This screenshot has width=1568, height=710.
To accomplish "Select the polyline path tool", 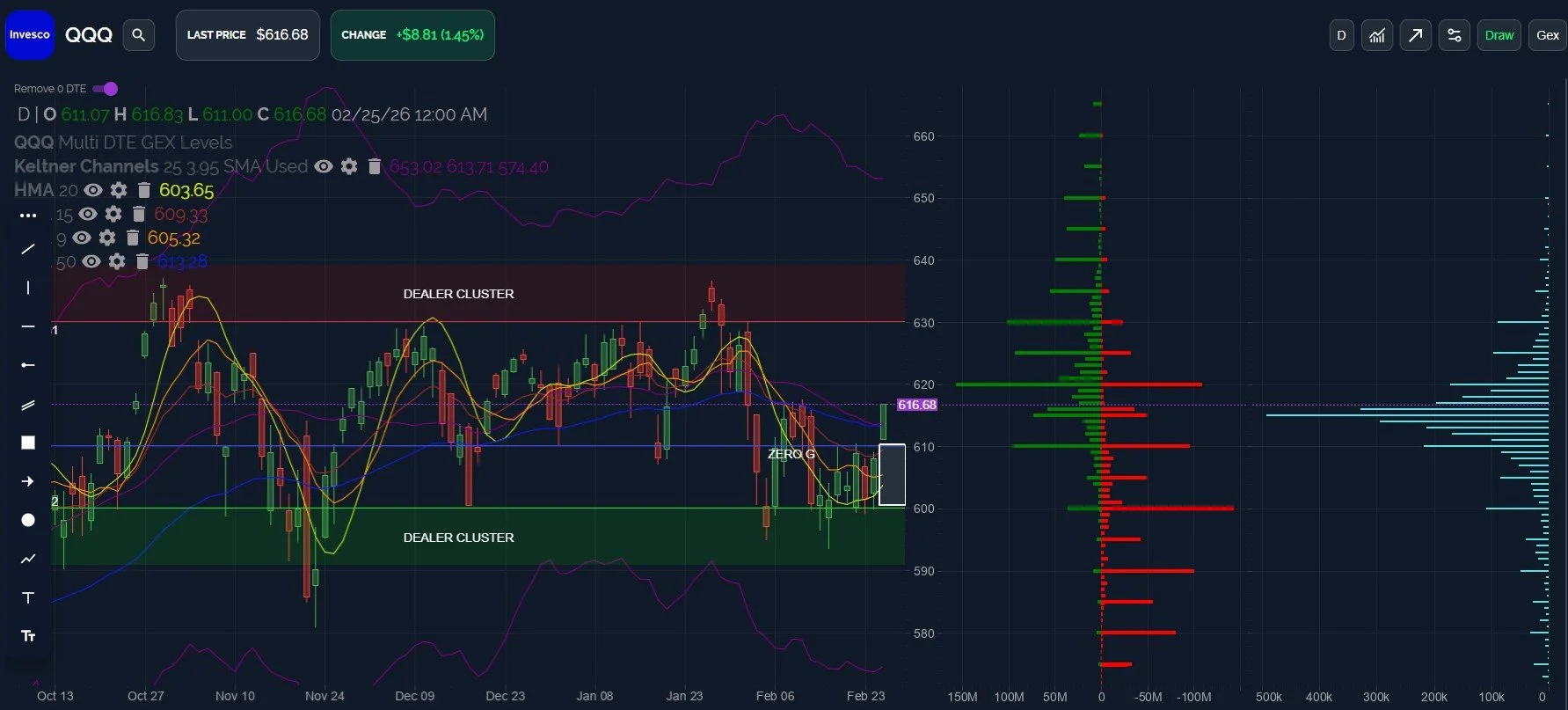I will tap(28, 559).
